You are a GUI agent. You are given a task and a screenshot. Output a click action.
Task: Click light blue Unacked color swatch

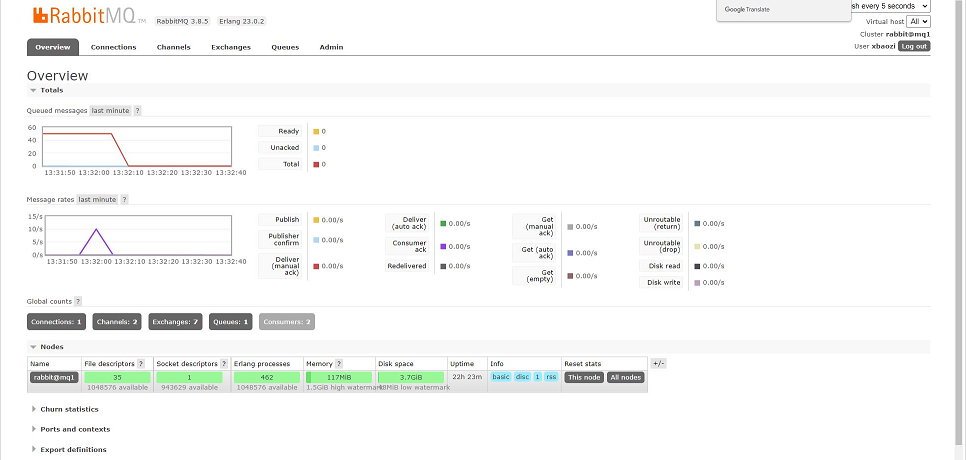[316, 148]
